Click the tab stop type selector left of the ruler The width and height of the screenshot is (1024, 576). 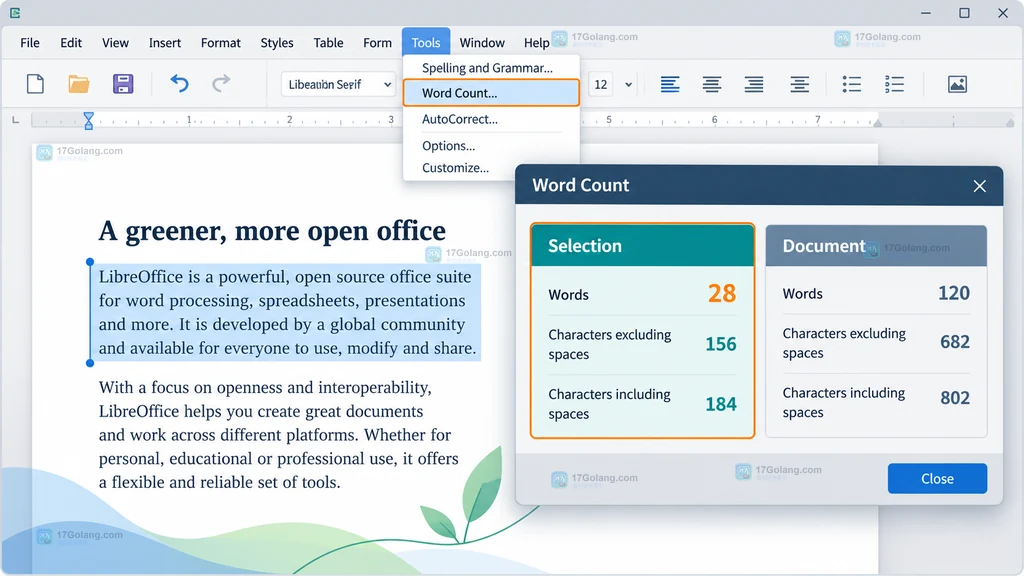click(x=16, y=120)
